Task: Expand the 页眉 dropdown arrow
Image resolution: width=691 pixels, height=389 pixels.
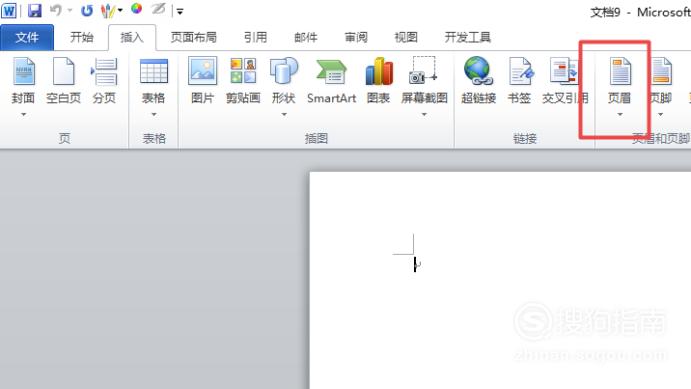Action: point(620,115)
